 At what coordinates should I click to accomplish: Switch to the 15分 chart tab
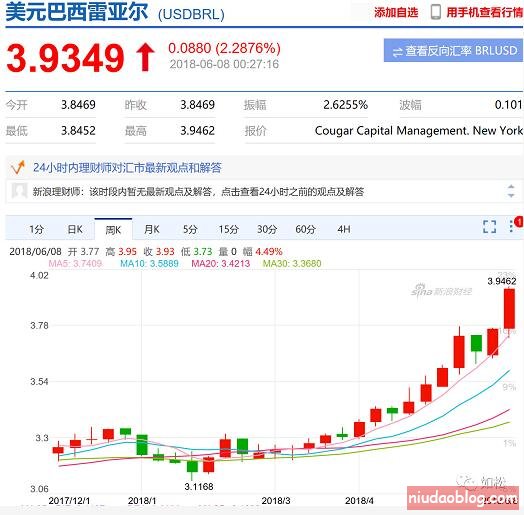click(229, 229)
